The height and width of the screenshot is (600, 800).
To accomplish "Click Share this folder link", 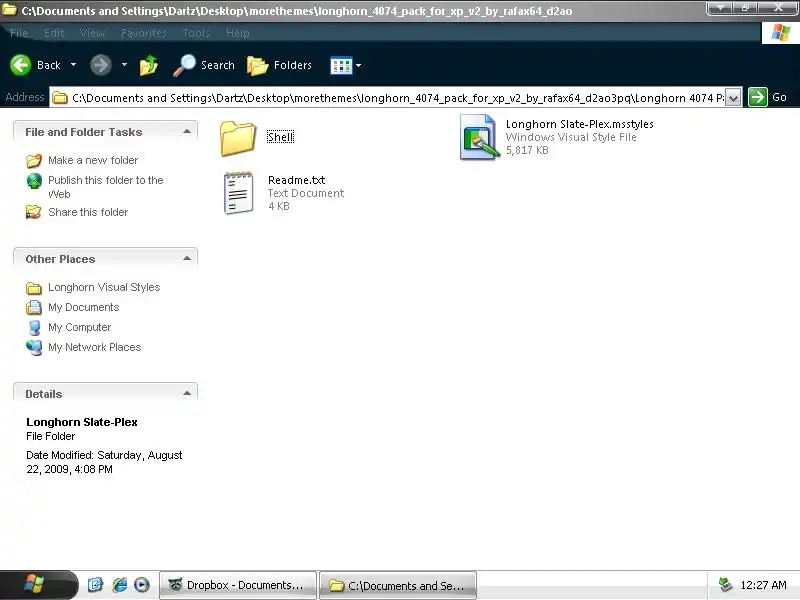I will click(x=88, y=212).
